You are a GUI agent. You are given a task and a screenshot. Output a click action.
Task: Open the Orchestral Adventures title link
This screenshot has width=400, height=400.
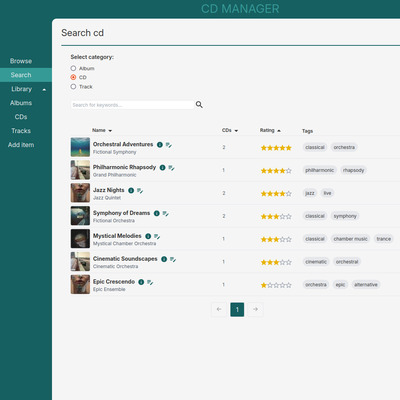point(123,144)
